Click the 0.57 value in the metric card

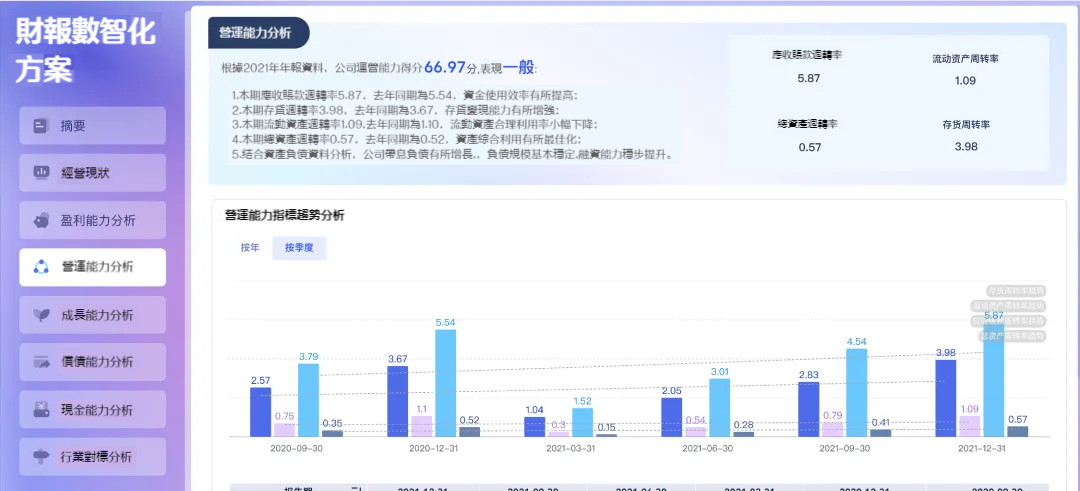(809, 147)
